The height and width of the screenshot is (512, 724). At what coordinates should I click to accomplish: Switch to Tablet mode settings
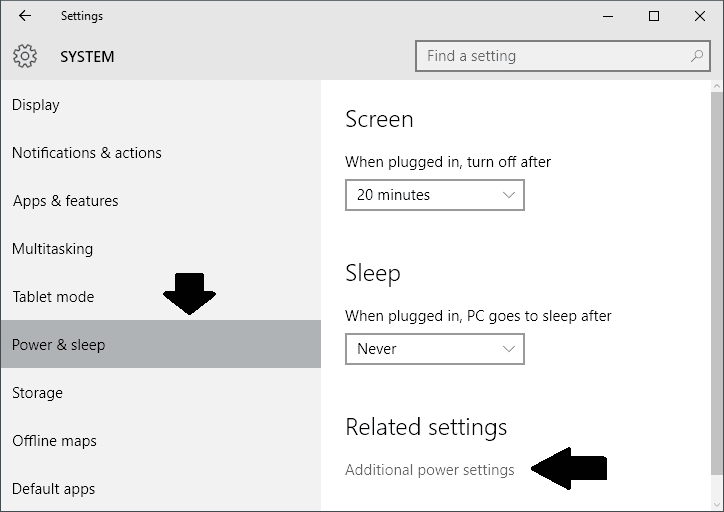(53, 297)
